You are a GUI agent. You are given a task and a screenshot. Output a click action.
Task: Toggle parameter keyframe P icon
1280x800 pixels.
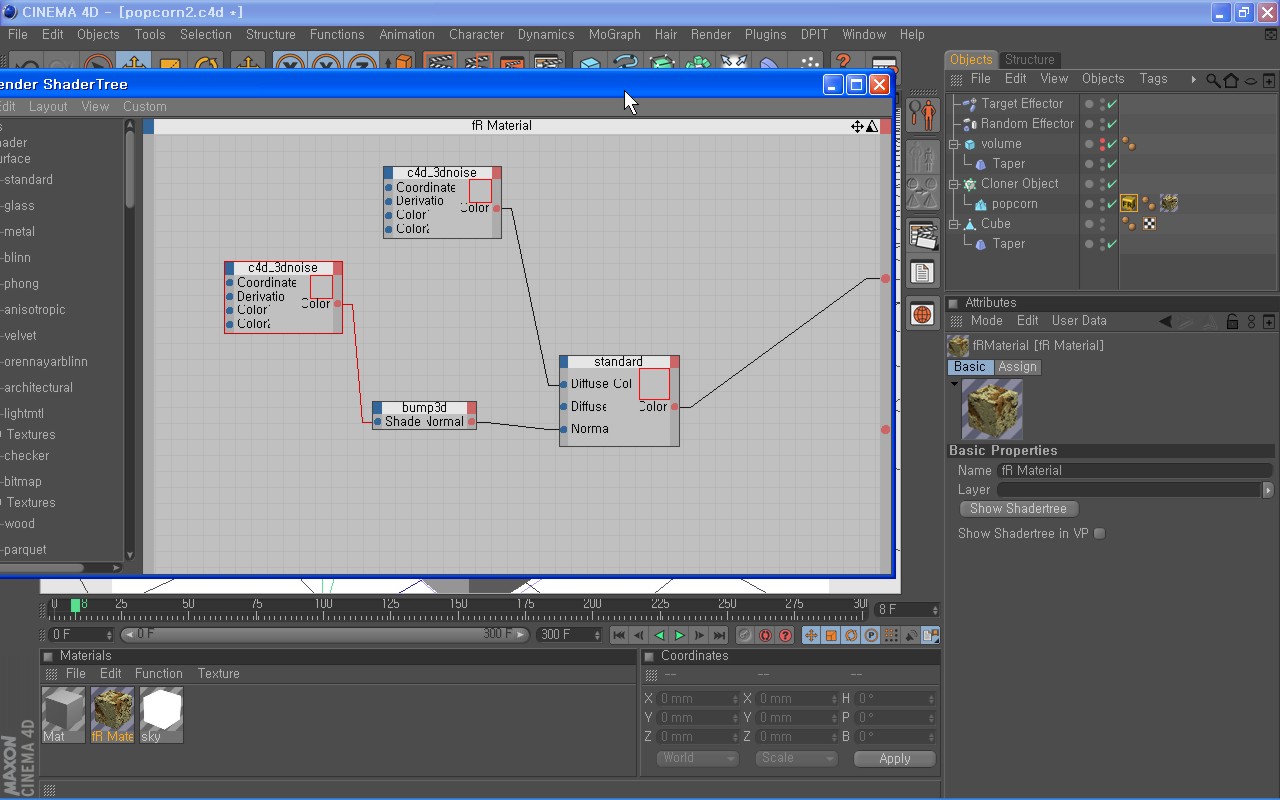pos(871,635)
